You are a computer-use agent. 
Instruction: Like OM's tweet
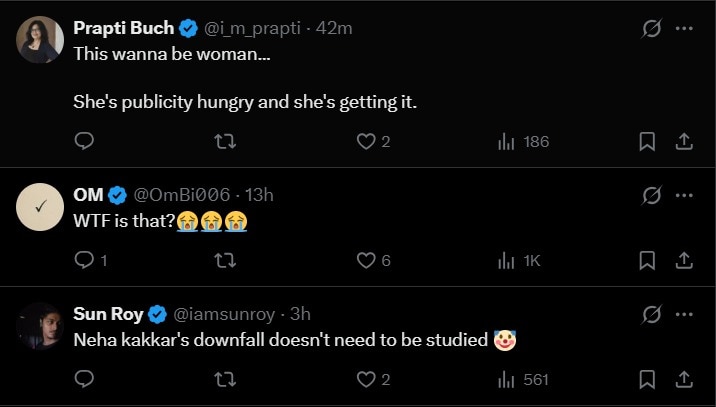(x=367, y=260)
